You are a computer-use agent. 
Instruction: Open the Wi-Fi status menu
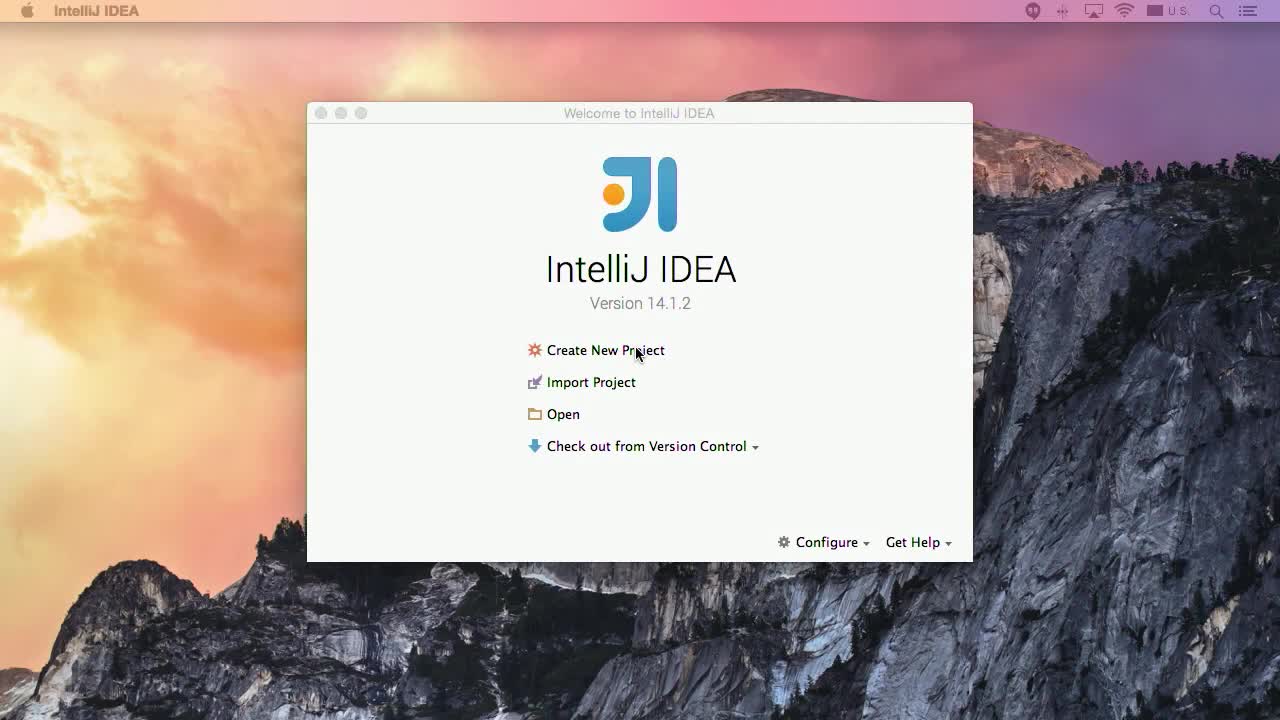pos(1124,11)
